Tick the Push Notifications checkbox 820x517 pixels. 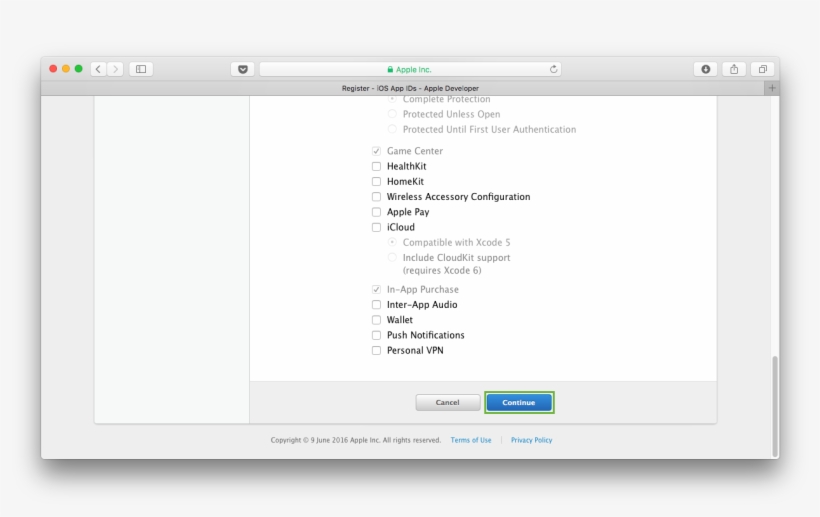coord(377,335)
